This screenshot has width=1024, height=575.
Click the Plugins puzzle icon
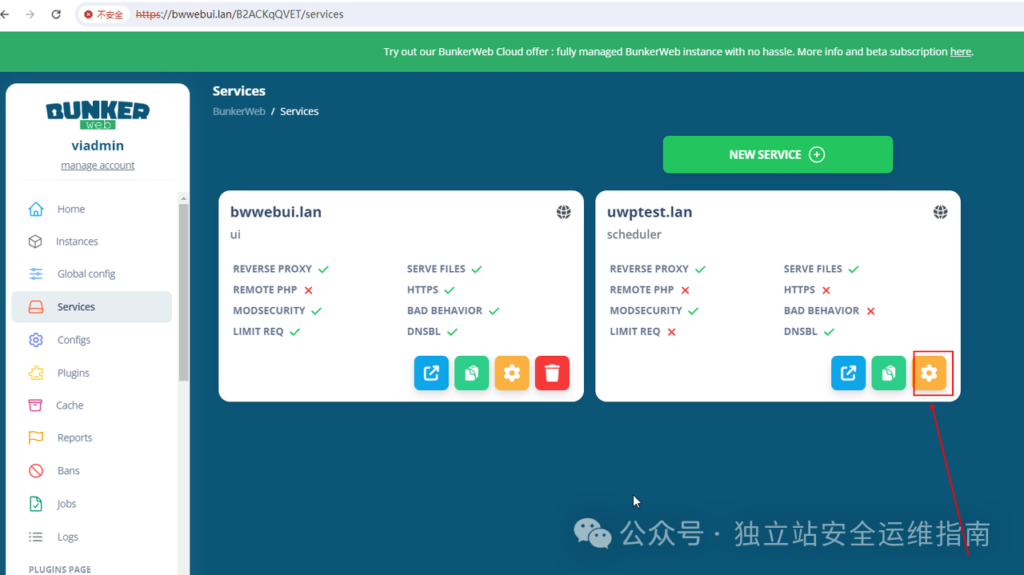(x=36, y=372)
